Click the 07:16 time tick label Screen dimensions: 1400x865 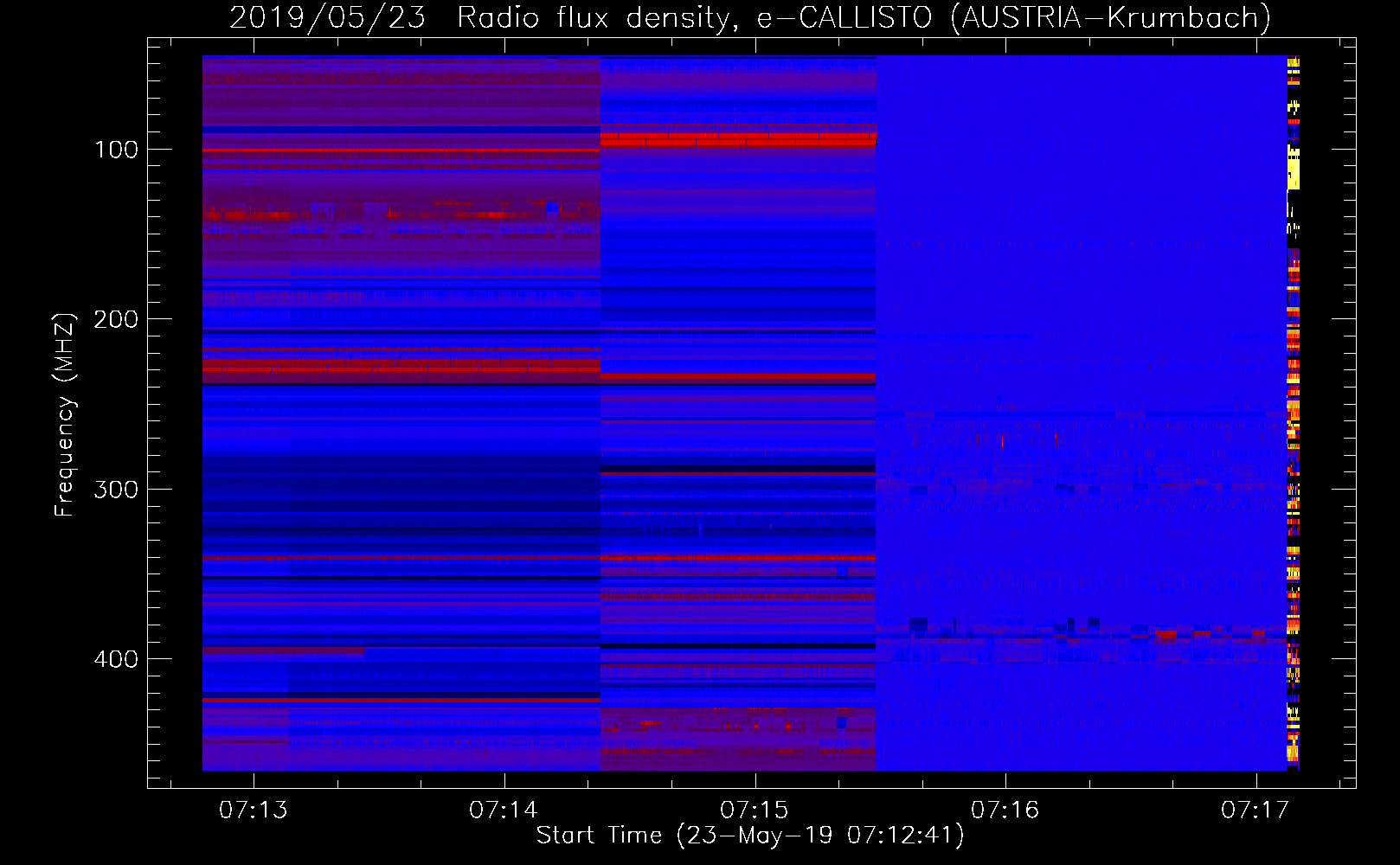(x=1005, y=810)
